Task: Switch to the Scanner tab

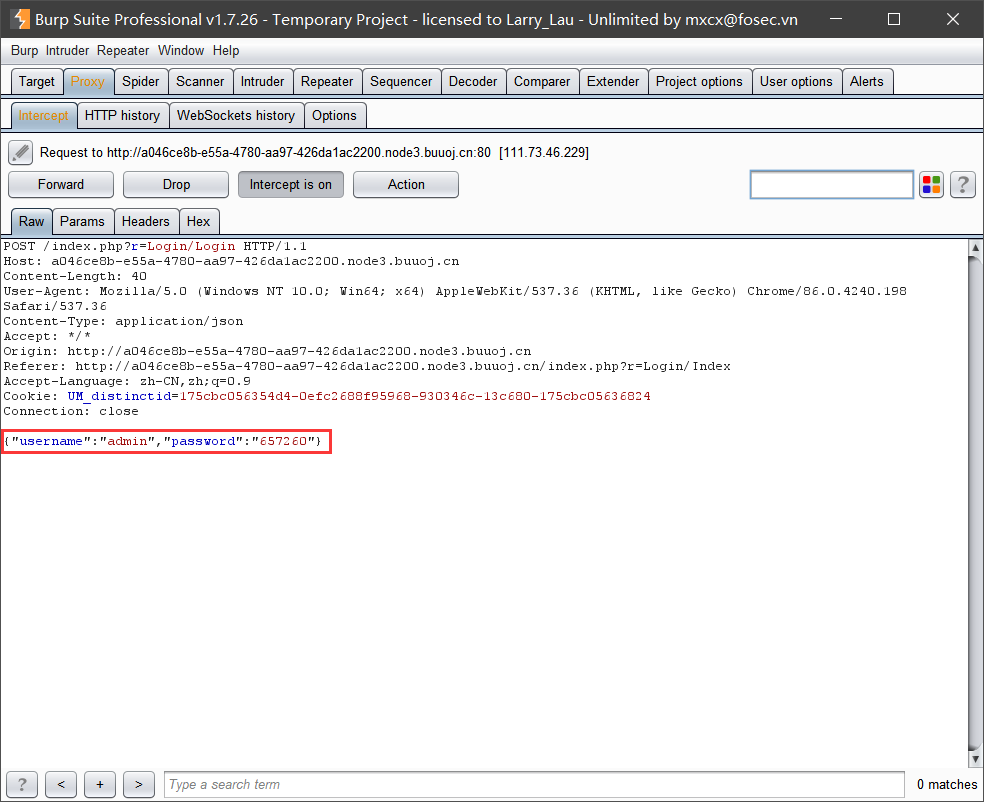Action: (x=200, y=82)
